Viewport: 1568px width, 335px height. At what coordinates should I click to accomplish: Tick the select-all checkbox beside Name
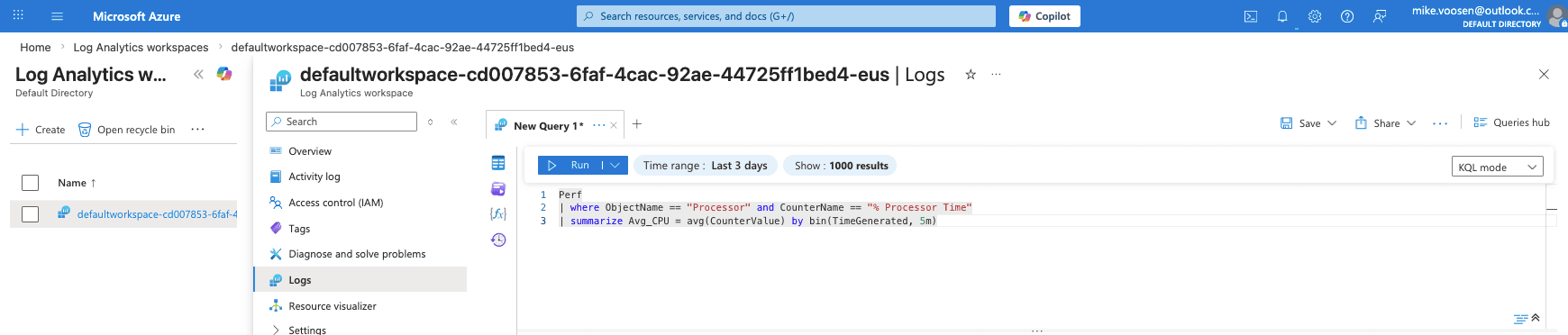(x=31, y=183)
